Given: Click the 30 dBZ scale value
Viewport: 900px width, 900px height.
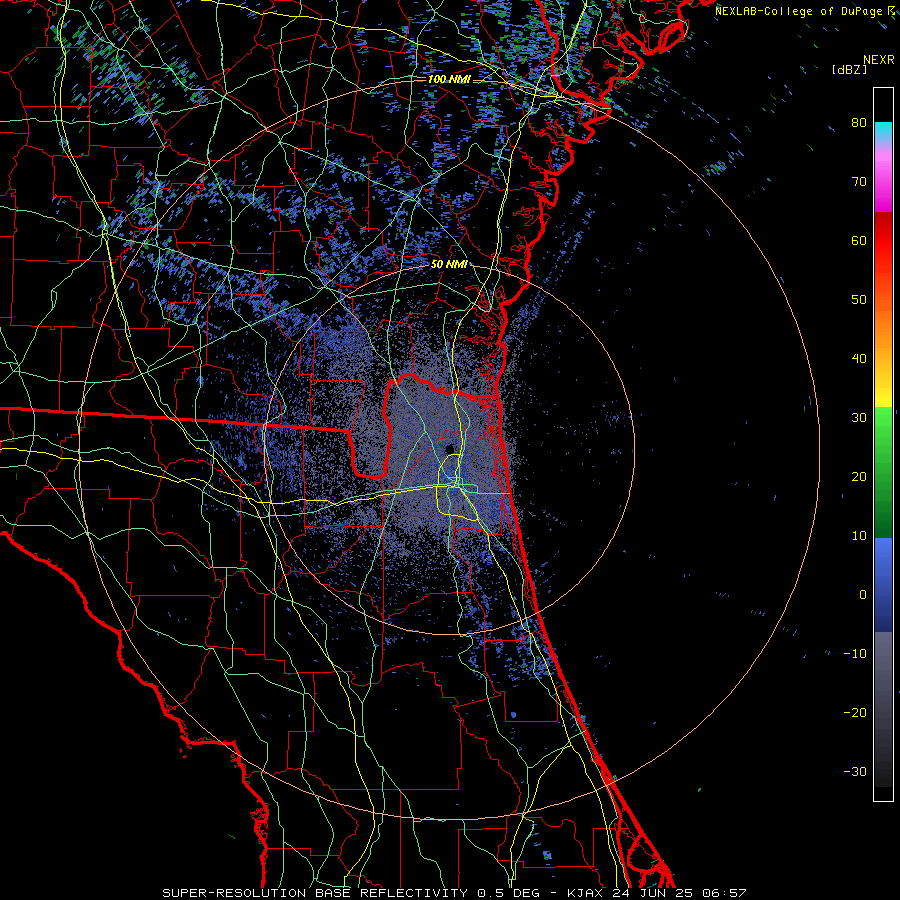Looking at the screenshot, I should [859, 417].
